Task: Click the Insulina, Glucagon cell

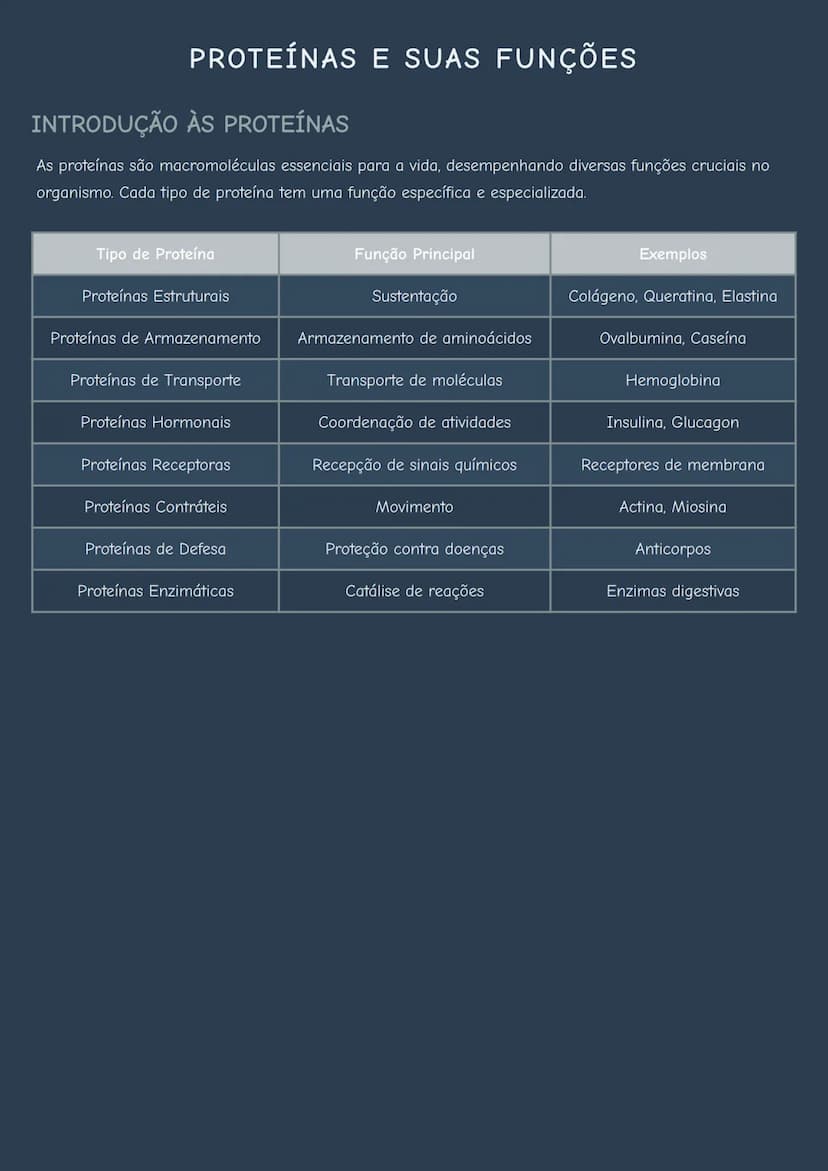Action: [x=673, y=423]
